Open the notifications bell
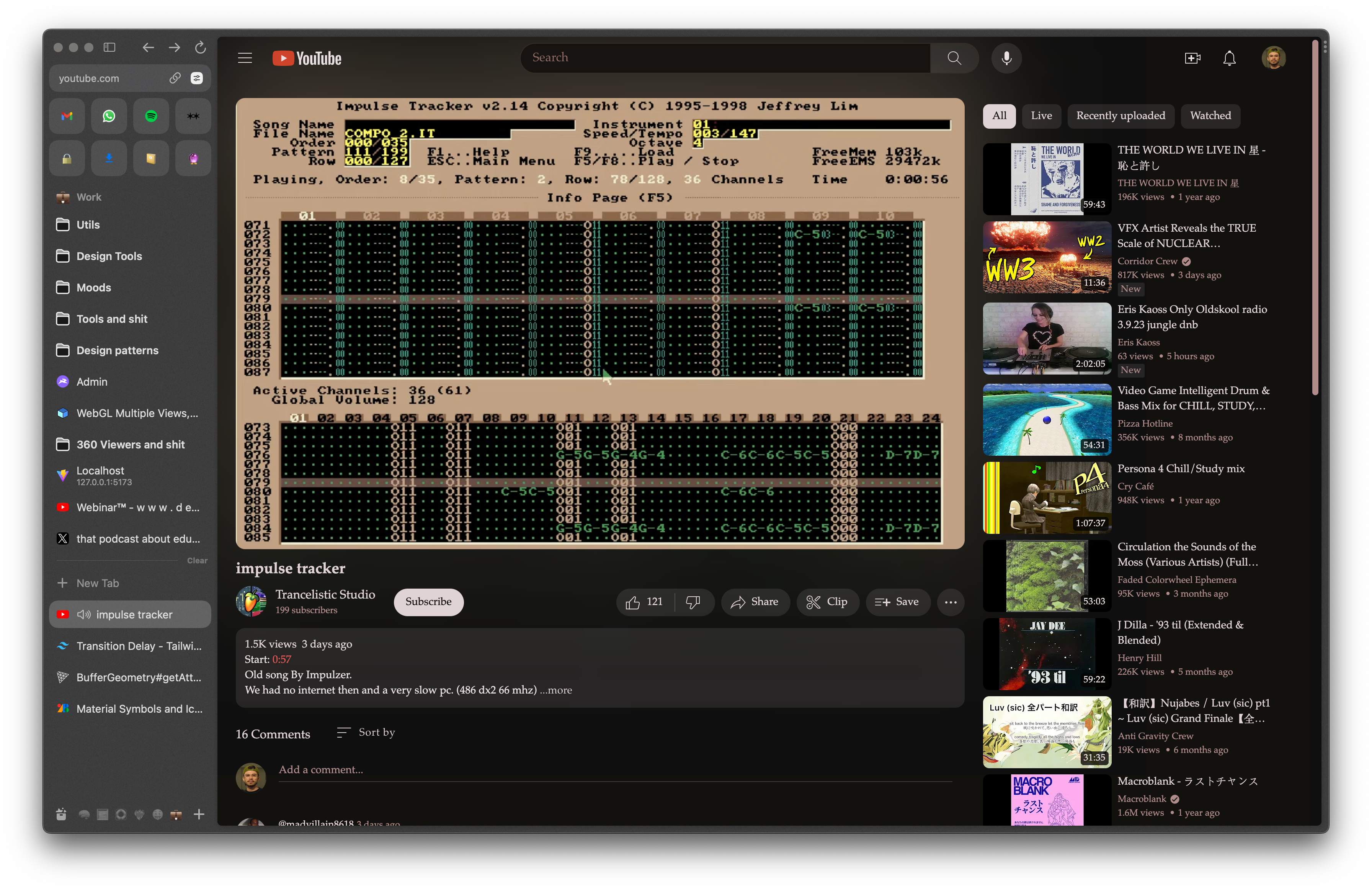The image size is (1372, 890). [1229, 58]
